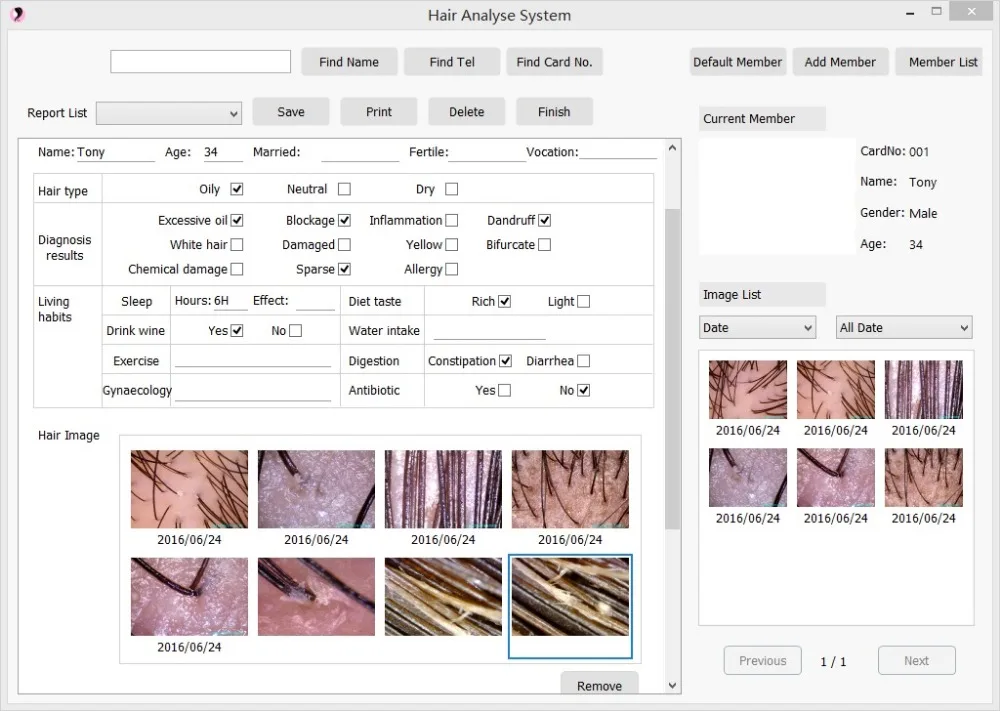This screenshot has width=1000, height=711.
Task: Remove the selected hair image
Action: click(x=599, y=685)
